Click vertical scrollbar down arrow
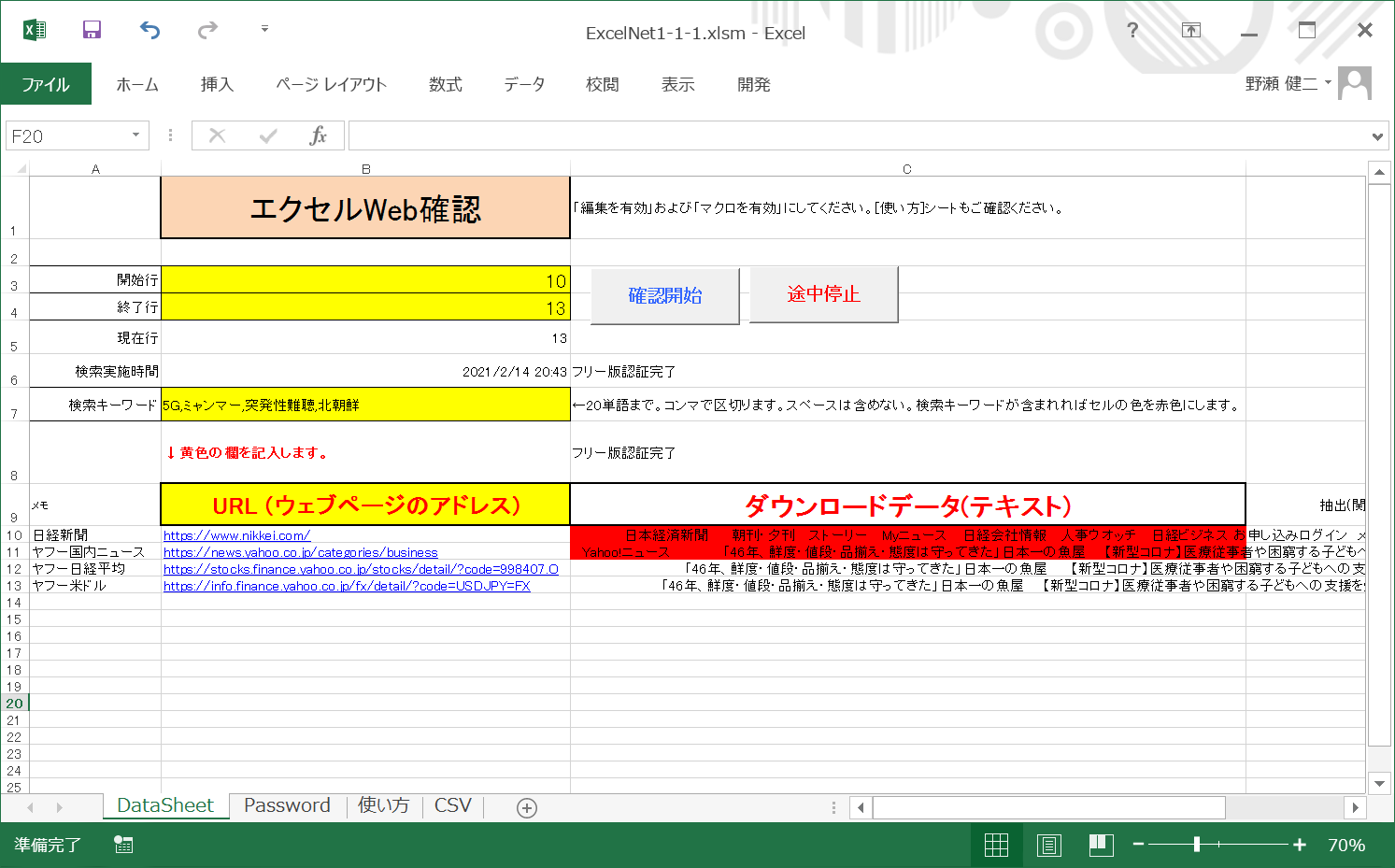Image resolution: width=1395 pixels, height=868 pixels. [x=1379, y=783]
